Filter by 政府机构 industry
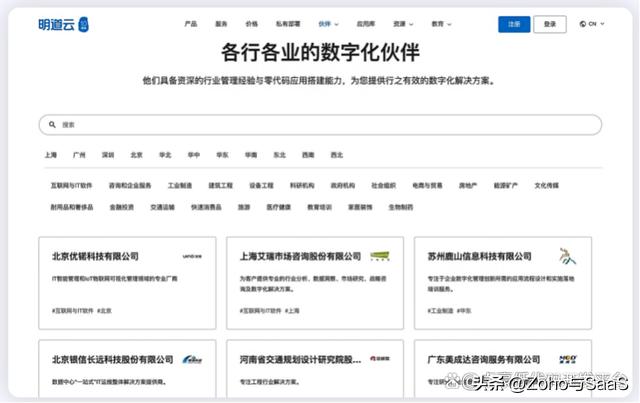640x403 pixels. click(342, 185)
